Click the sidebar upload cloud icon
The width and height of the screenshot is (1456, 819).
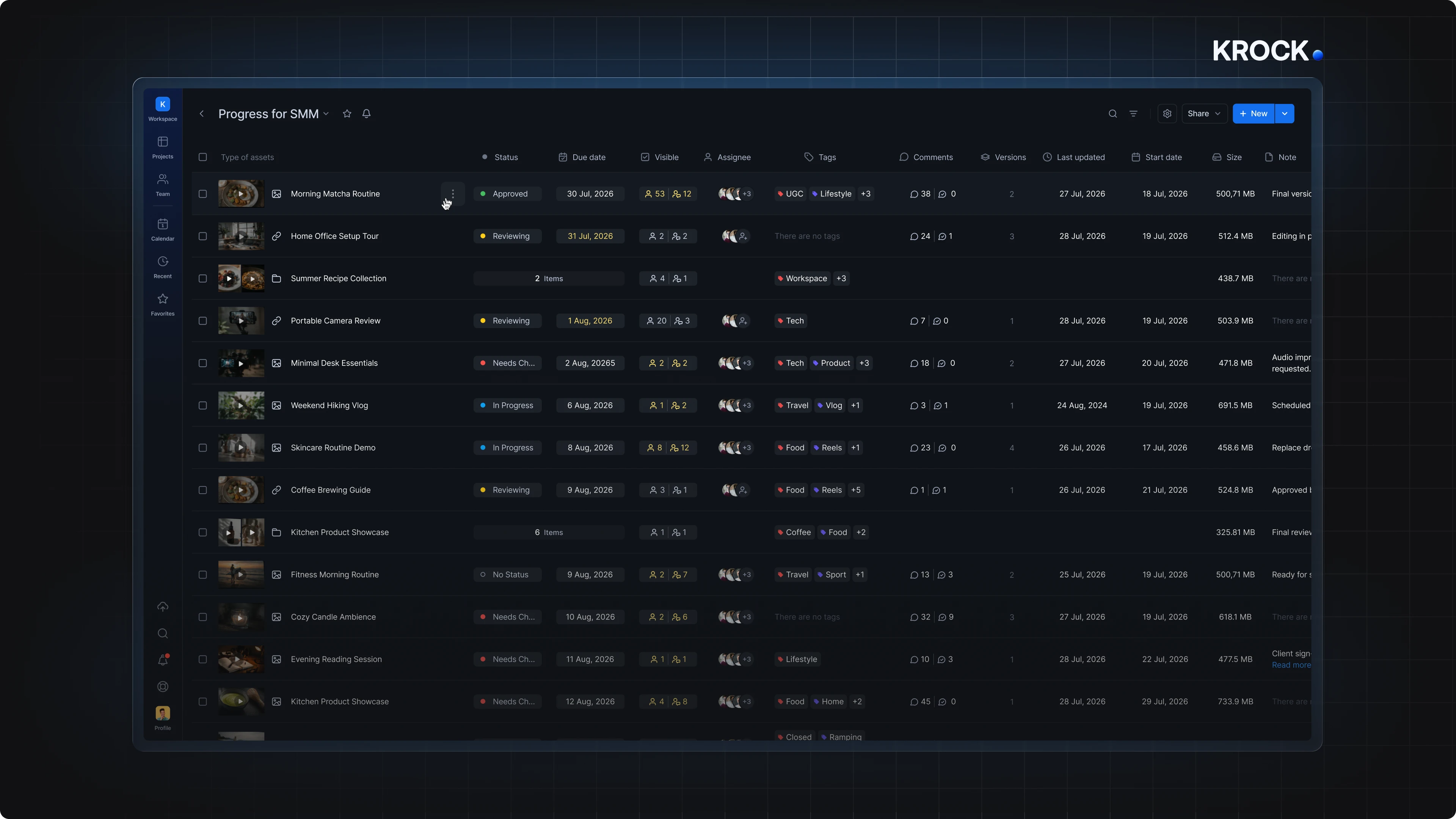163,607
